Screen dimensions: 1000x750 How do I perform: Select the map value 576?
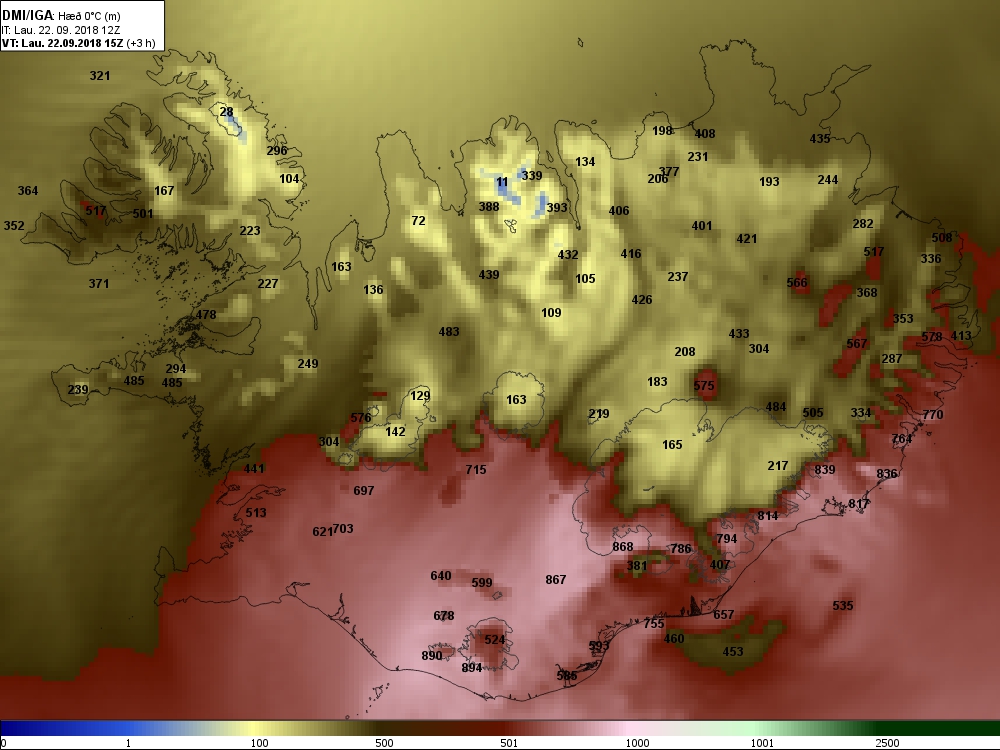361,418
